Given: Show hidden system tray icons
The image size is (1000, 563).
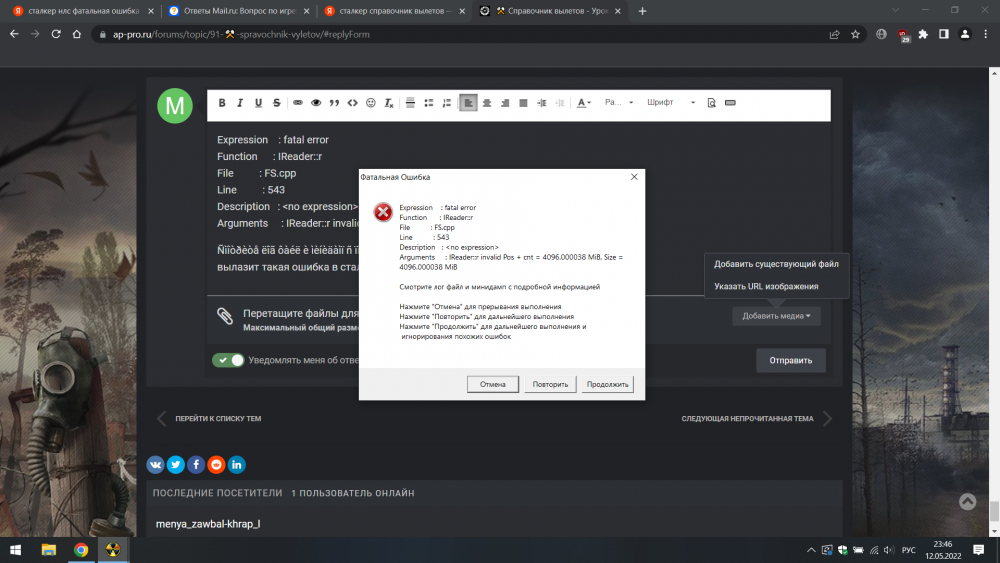Looking at the screenshot, I should pos(811,550).
